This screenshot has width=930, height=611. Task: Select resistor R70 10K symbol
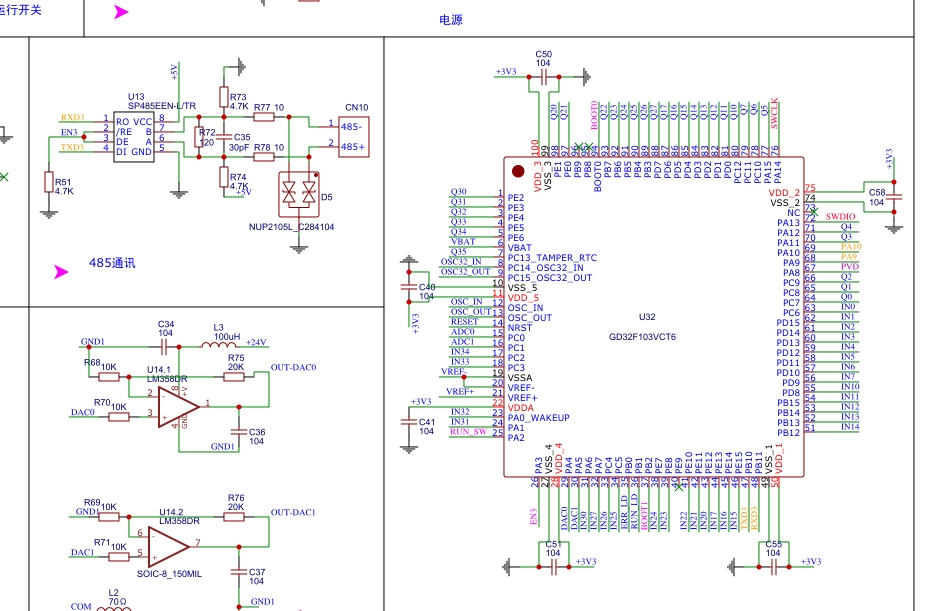coord(119,417)
